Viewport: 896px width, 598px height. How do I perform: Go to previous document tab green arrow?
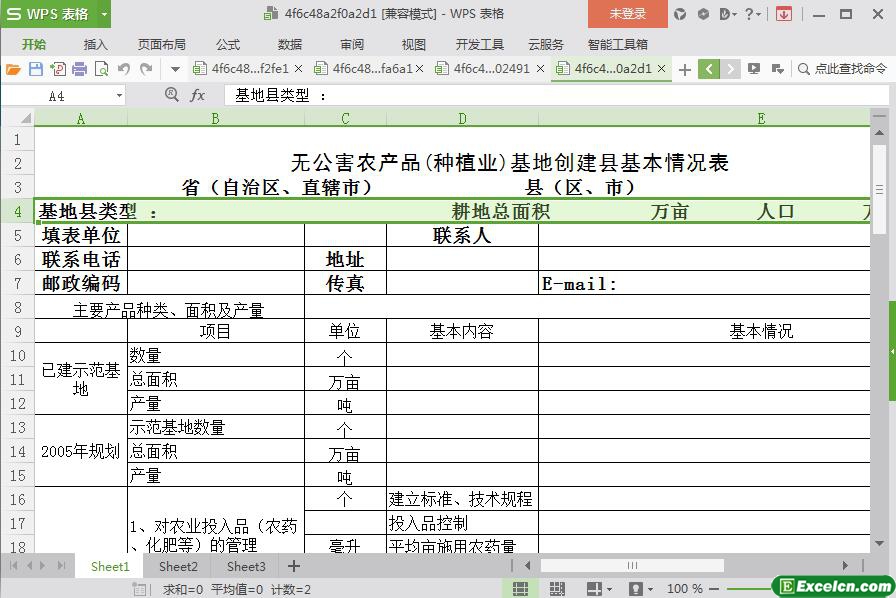click(709, 69)
